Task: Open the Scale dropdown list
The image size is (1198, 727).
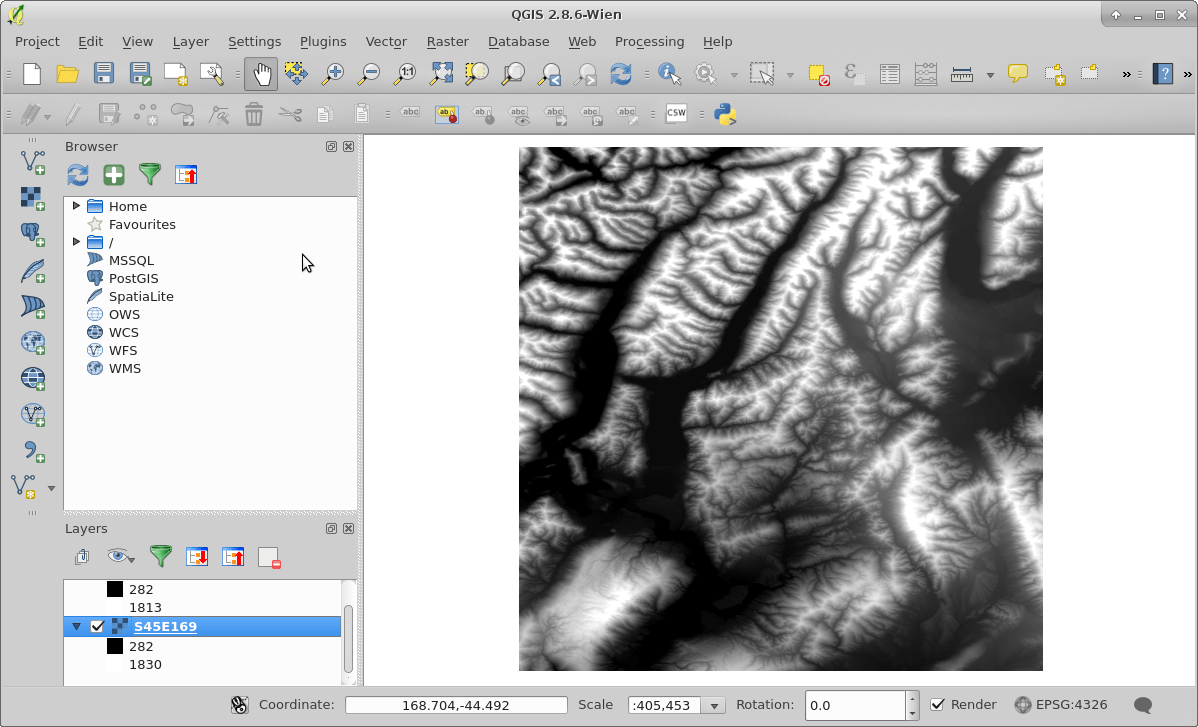Action: click(x=714, y=706)
